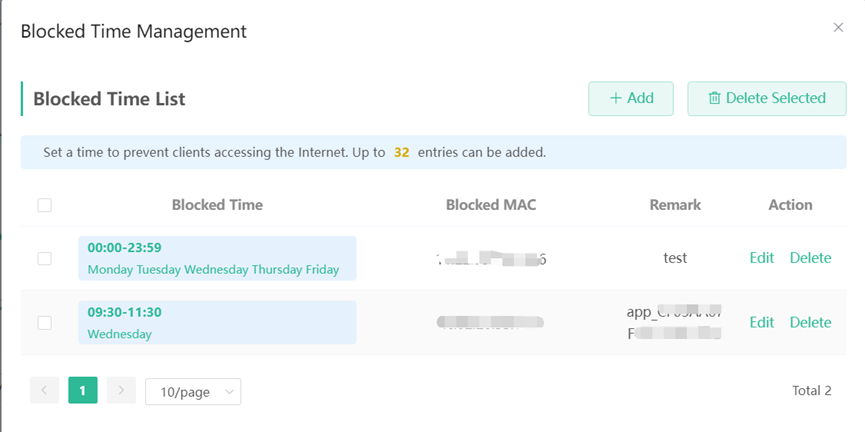Go to next page with right chevron

pos(121,391)
